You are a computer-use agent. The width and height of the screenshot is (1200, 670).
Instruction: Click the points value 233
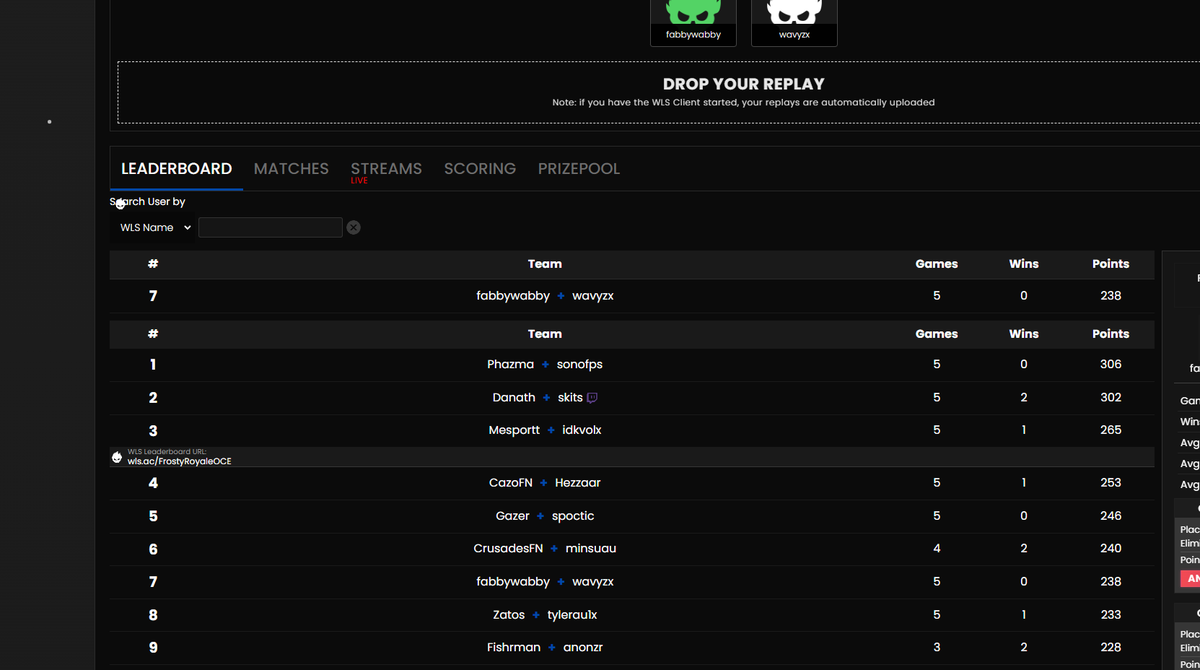click(1111, 615)
